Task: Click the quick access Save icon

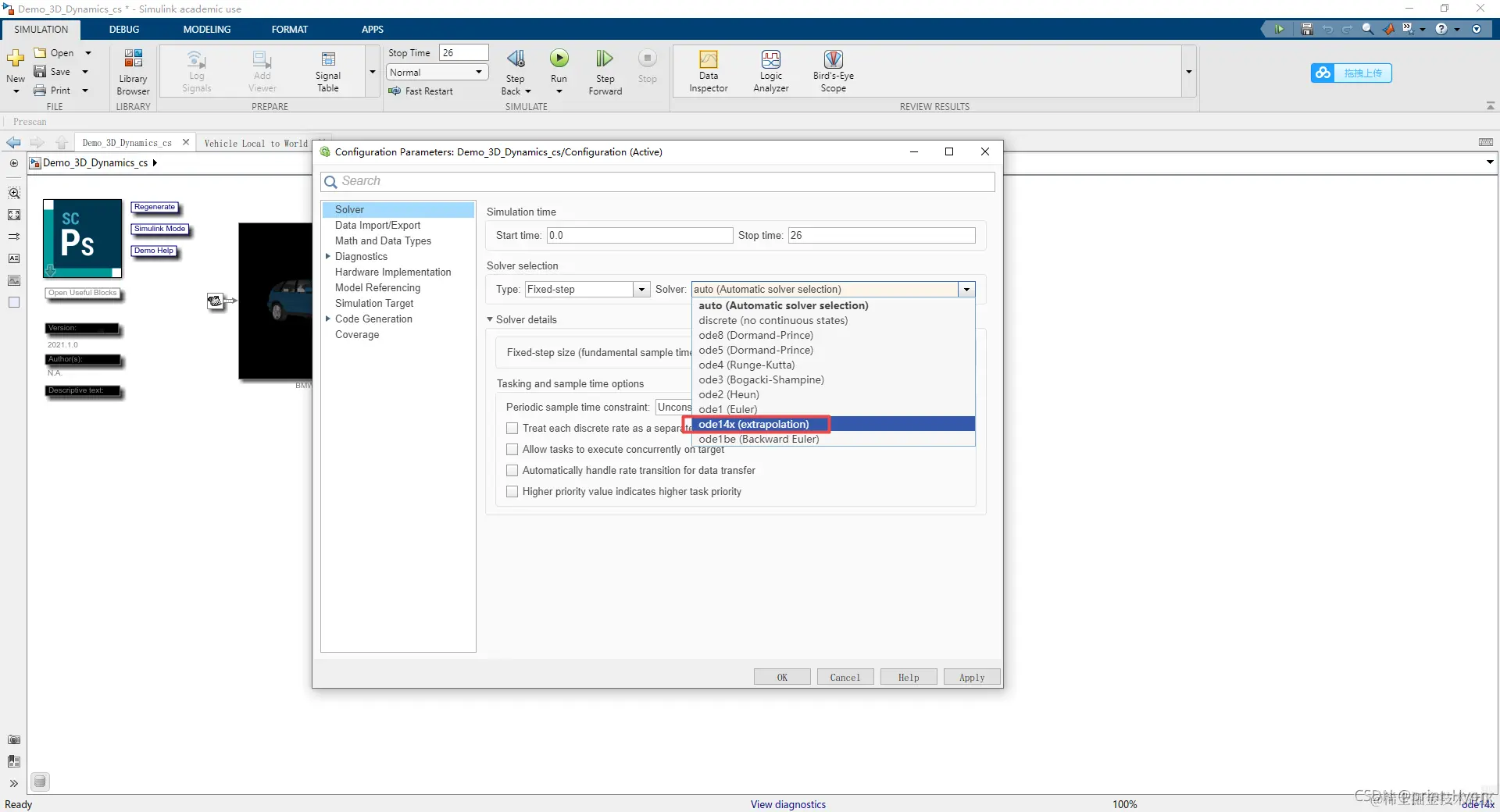Action: point(1307,29)
